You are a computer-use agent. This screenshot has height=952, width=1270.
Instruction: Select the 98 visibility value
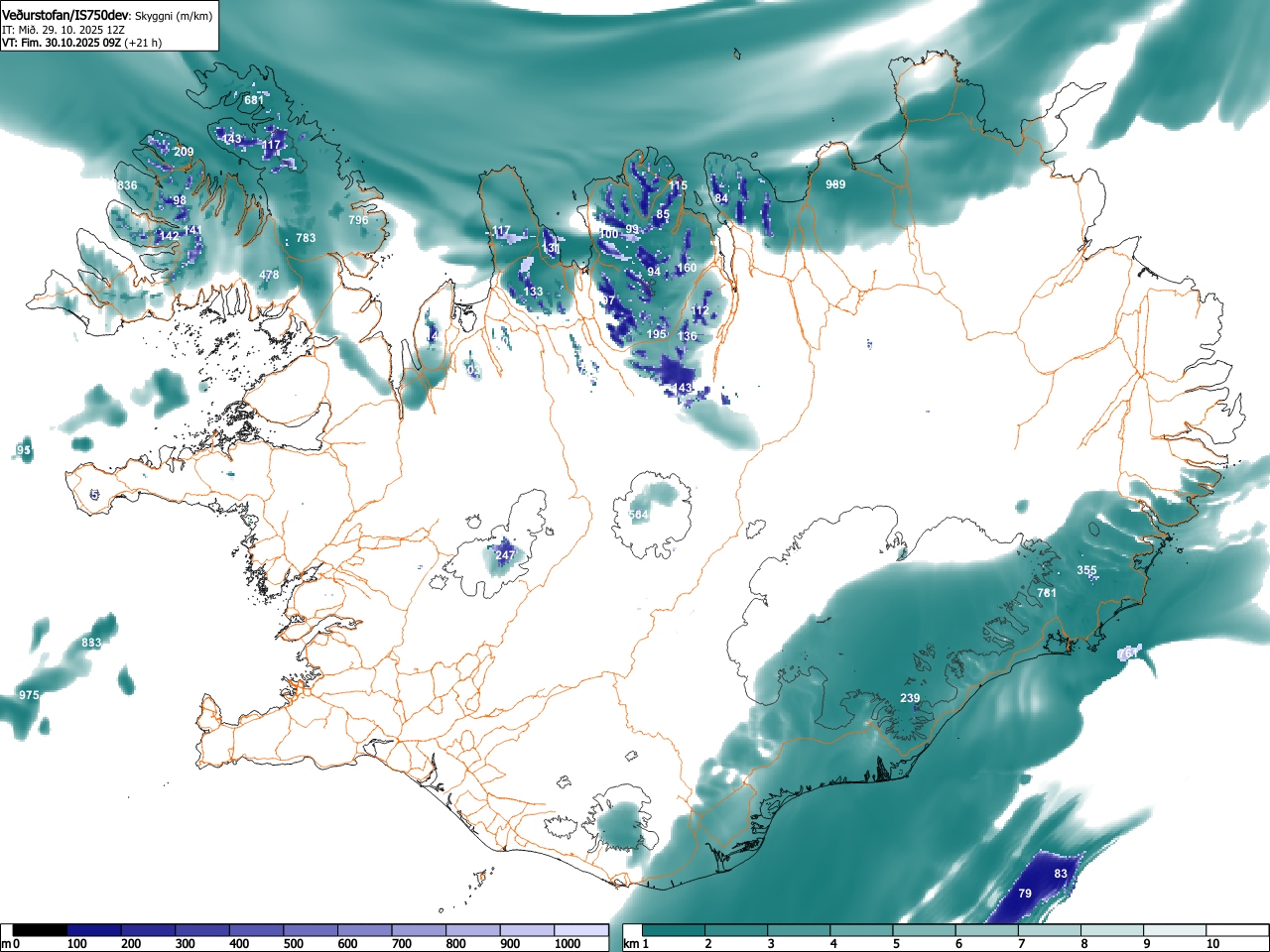click(180, 200)
